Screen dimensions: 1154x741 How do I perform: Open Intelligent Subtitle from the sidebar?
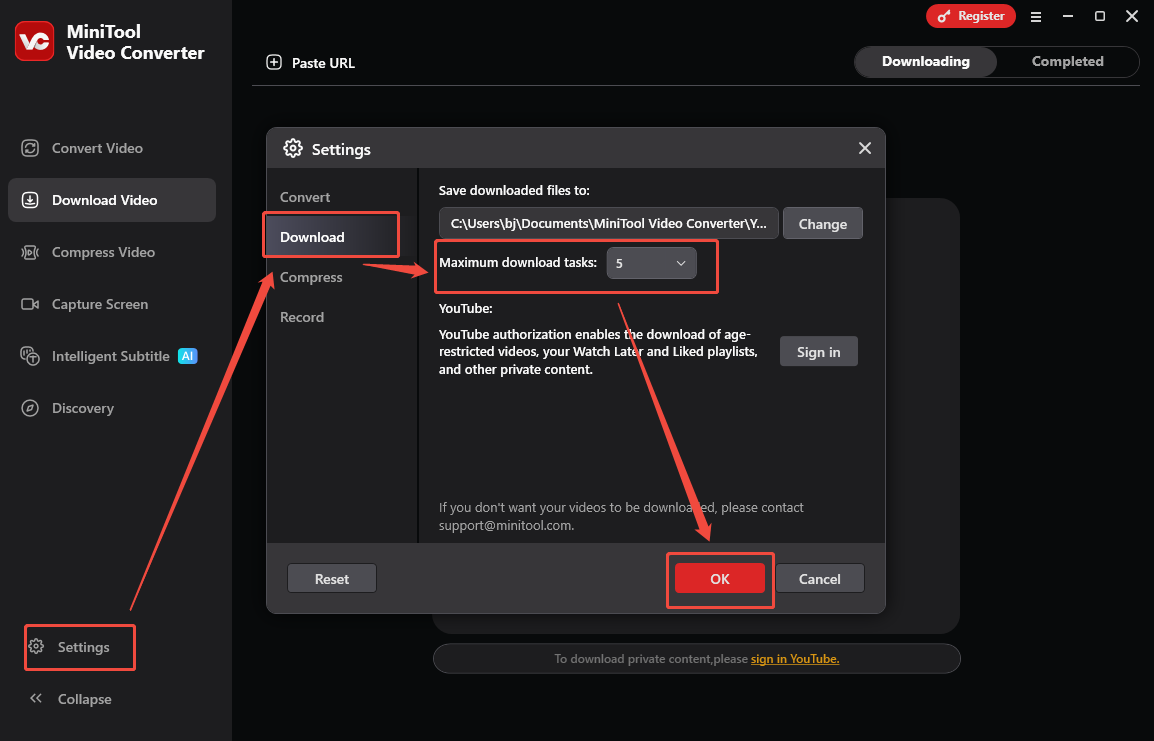pos(110,356)
